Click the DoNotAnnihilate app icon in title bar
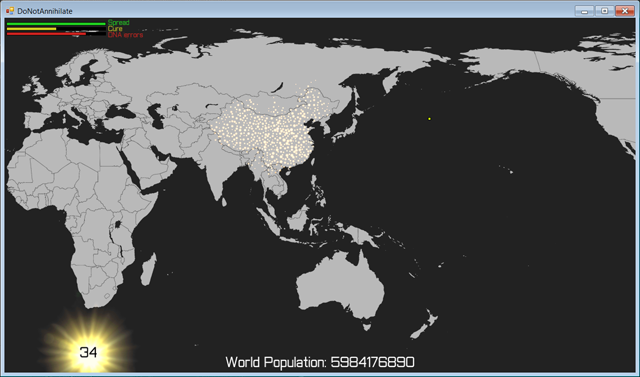This screenshot has width=640, height=377. coord(10,11)
